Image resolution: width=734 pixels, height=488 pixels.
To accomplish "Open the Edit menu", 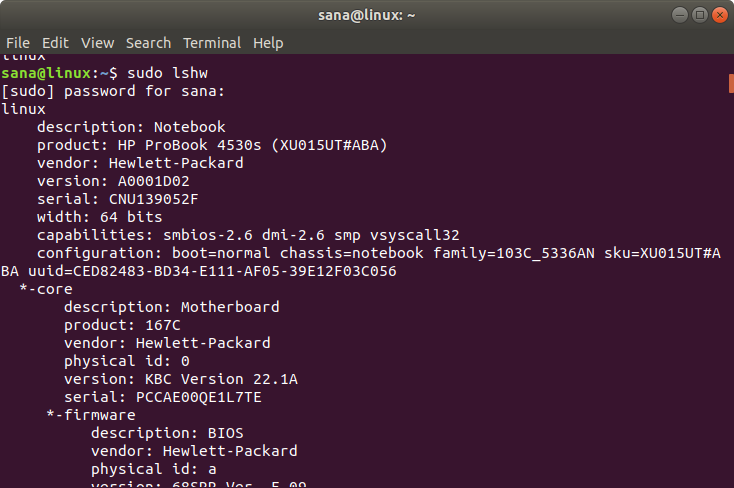I will (55, 43).
